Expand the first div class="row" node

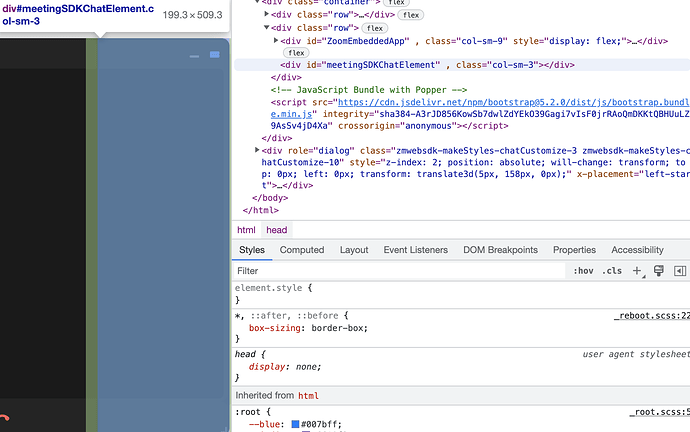(266, 14)
